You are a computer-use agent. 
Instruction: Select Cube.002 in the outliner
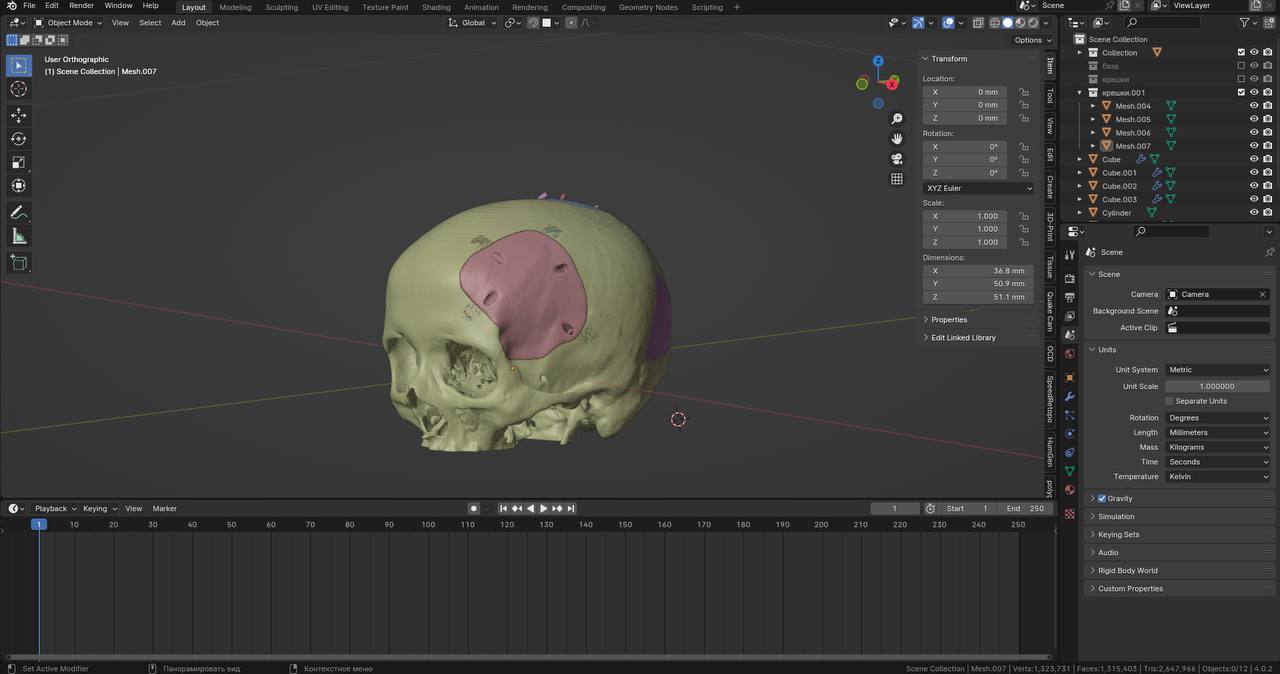click(1119, 186)
